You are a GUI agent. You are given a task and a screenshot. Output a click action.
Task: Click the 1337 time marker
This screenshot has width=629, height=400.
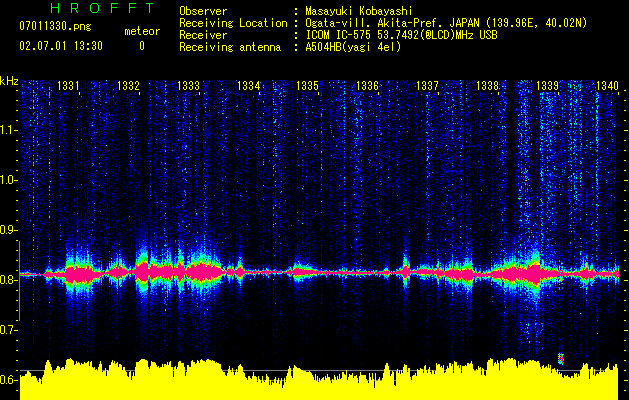427,86
